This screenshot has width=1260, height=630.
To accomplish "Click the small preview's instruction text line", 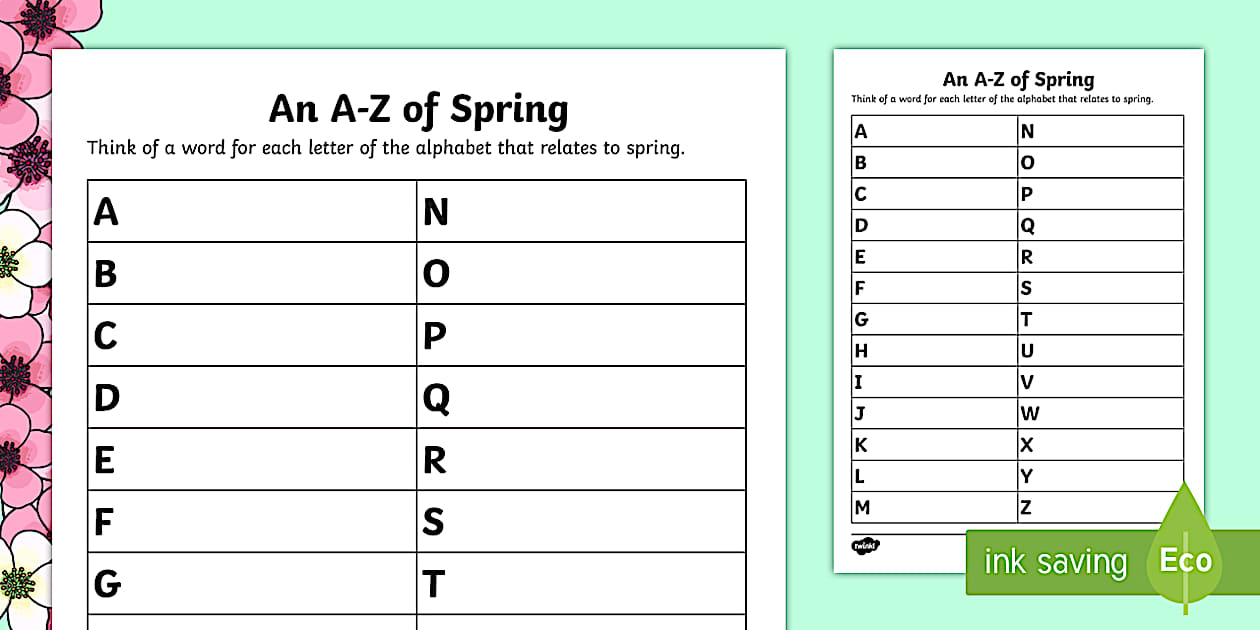I will click(1002, 100).
